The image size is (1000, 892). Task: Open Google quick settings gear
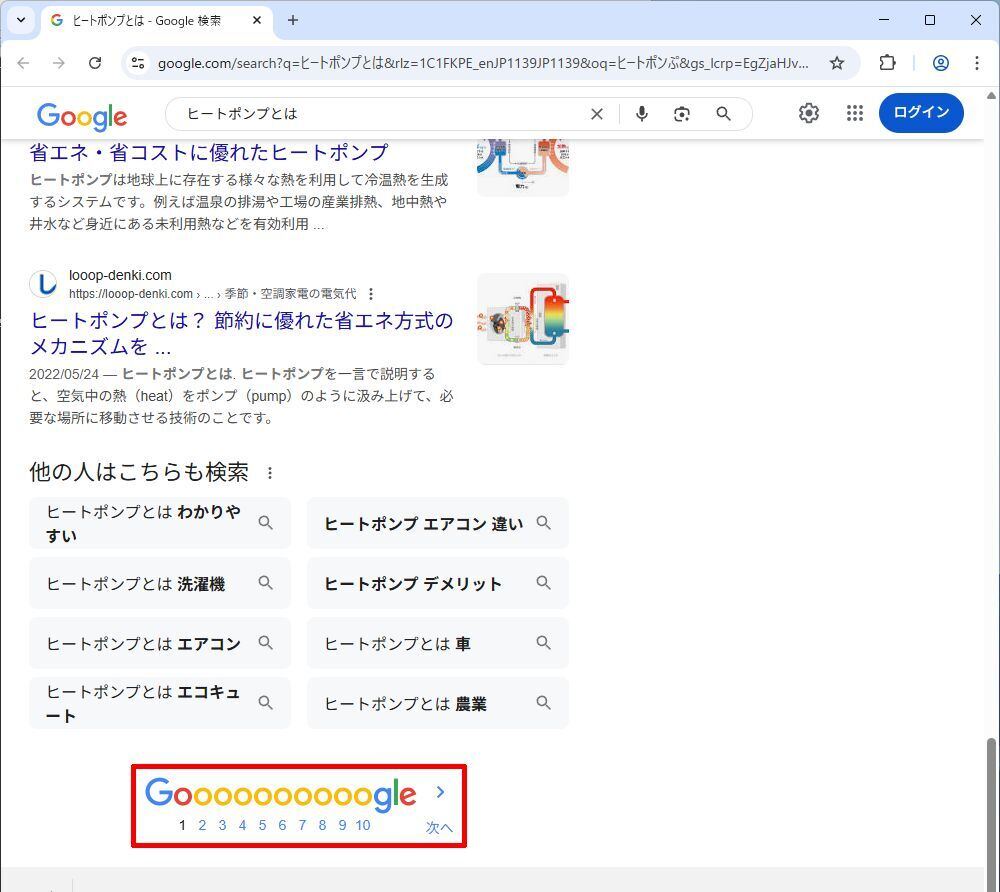(x=809, y=113)
